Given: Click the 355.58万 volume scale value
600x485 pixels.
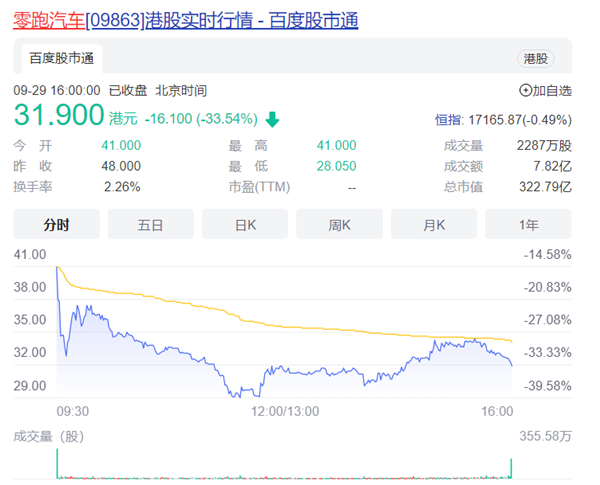Looking at the screenshot, I should [x=545, y=436].
